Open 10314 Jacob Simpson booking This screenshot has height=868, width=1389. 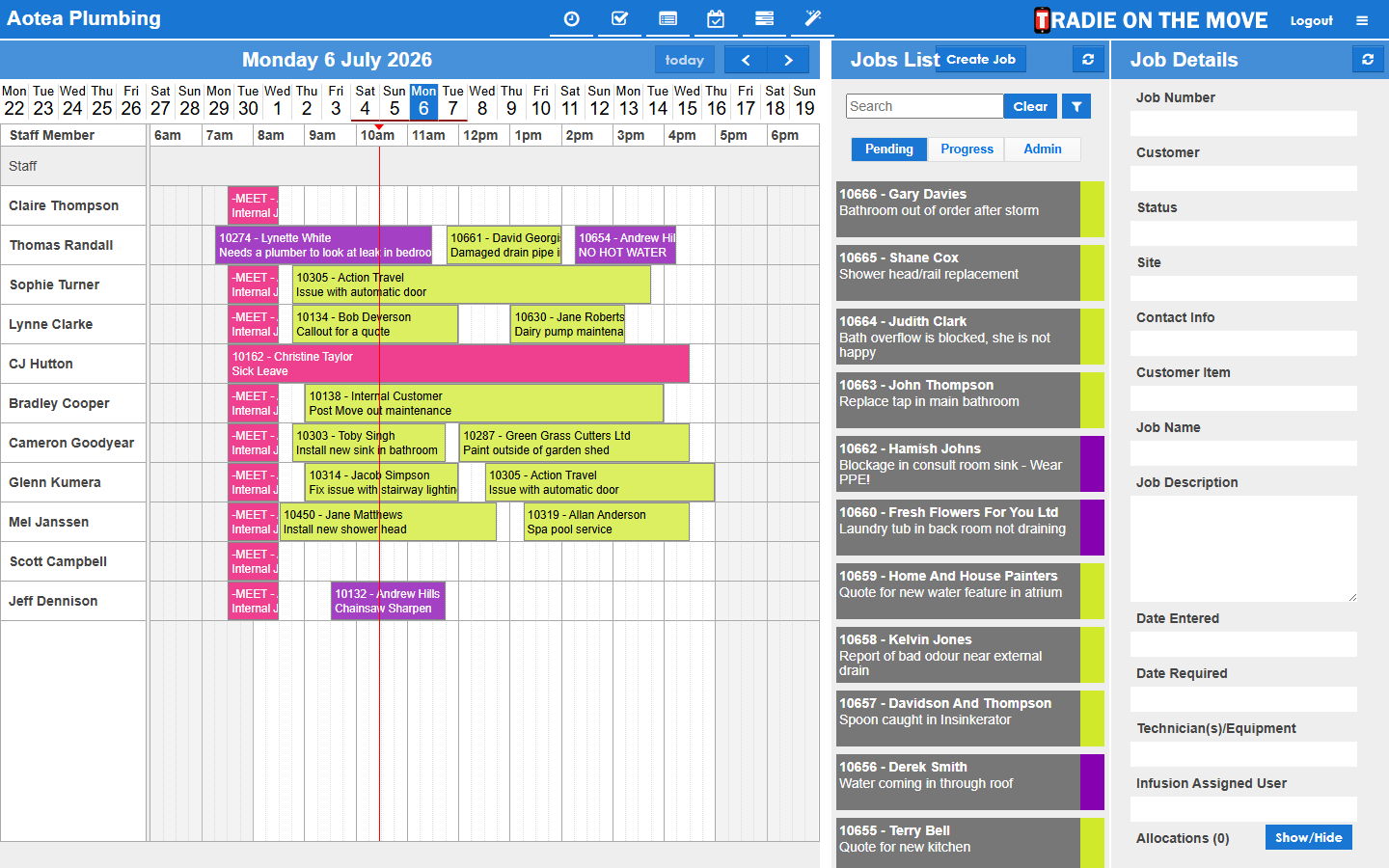[x=381, y=482]
